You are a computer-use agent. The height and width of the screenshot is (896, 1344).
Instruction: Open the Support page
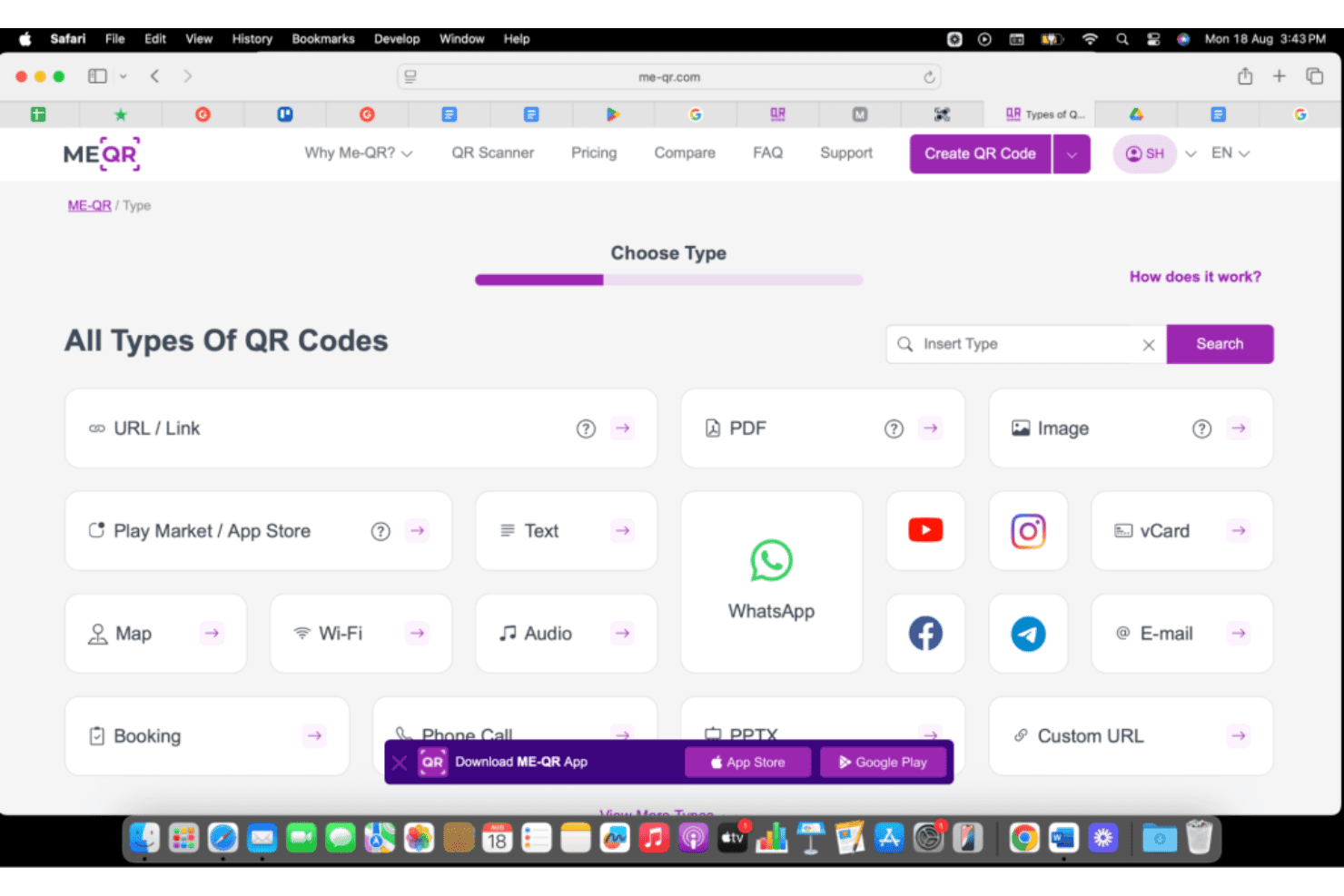pos(846,153)
